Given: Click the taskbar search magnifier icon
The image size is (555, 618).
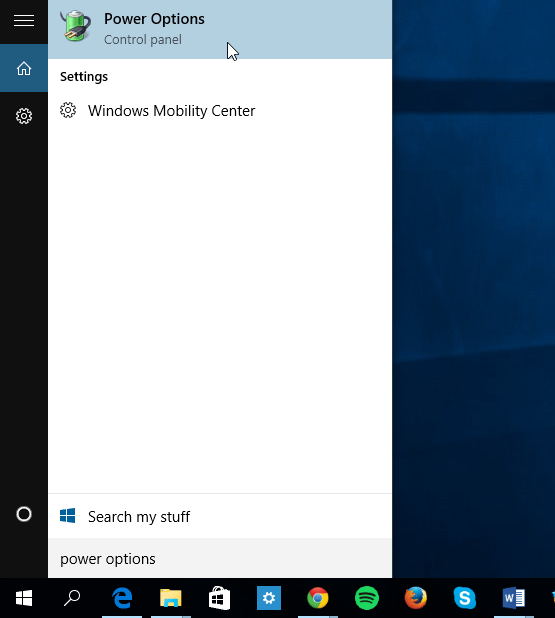Looking at the screenshot, I should pyautogui.click(x=72, y=598).
